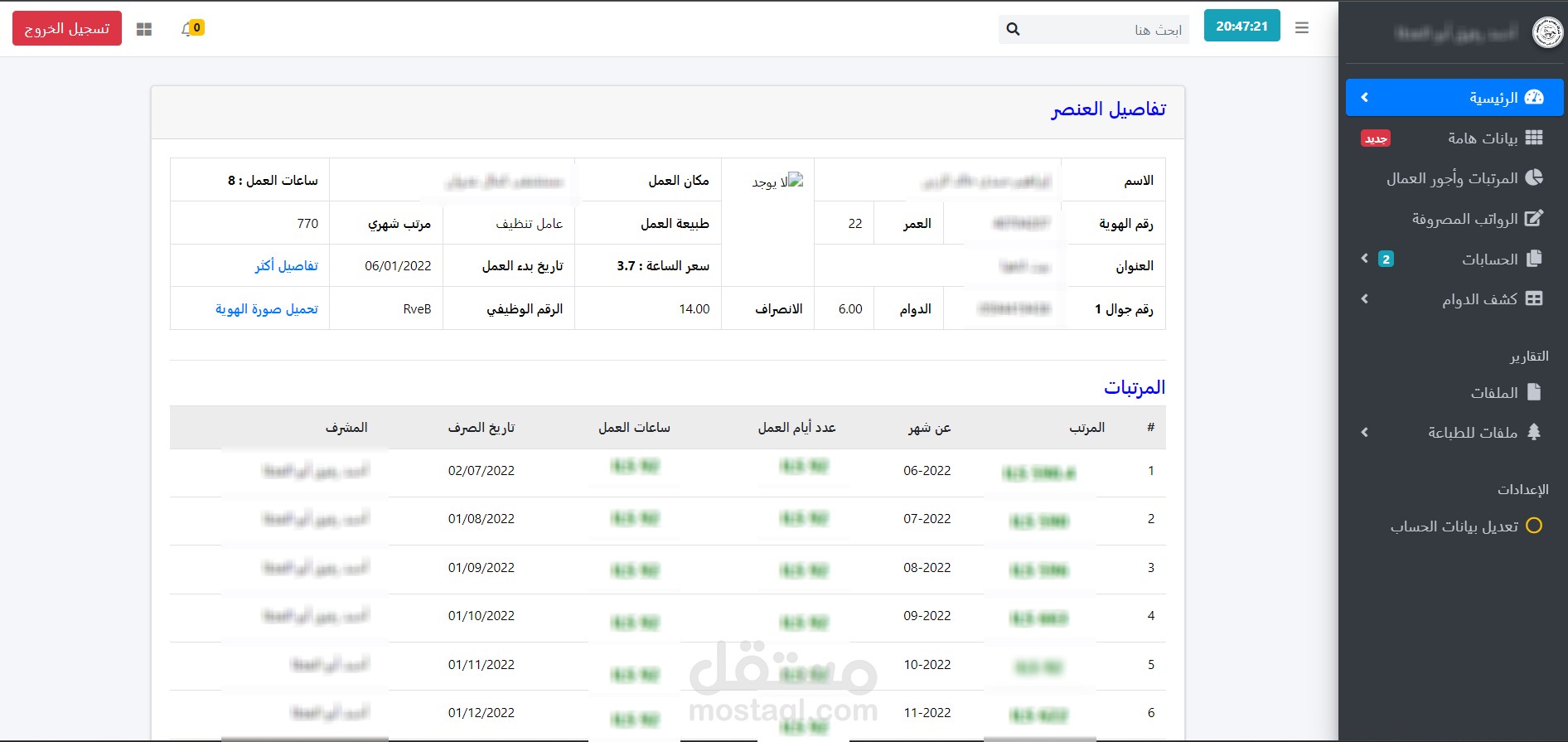The height and width of the screenshot is (742, 1568).
Task: Click the dashboard gauge icon beside "الرئيسية"
Action: pyautogui.click(x=1534, y=97)
